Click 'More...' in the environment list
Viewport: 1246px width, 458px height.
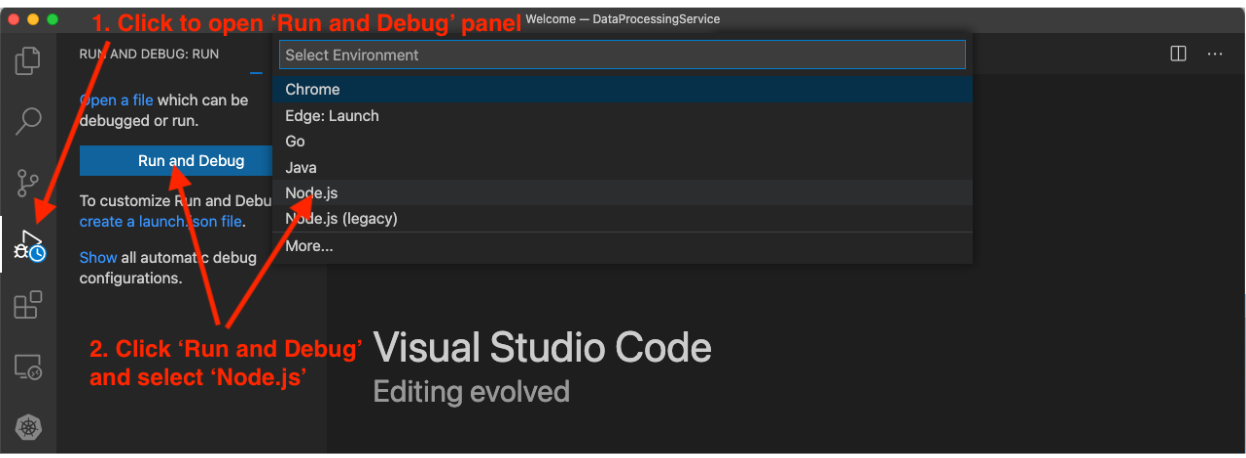click(622, 246)
